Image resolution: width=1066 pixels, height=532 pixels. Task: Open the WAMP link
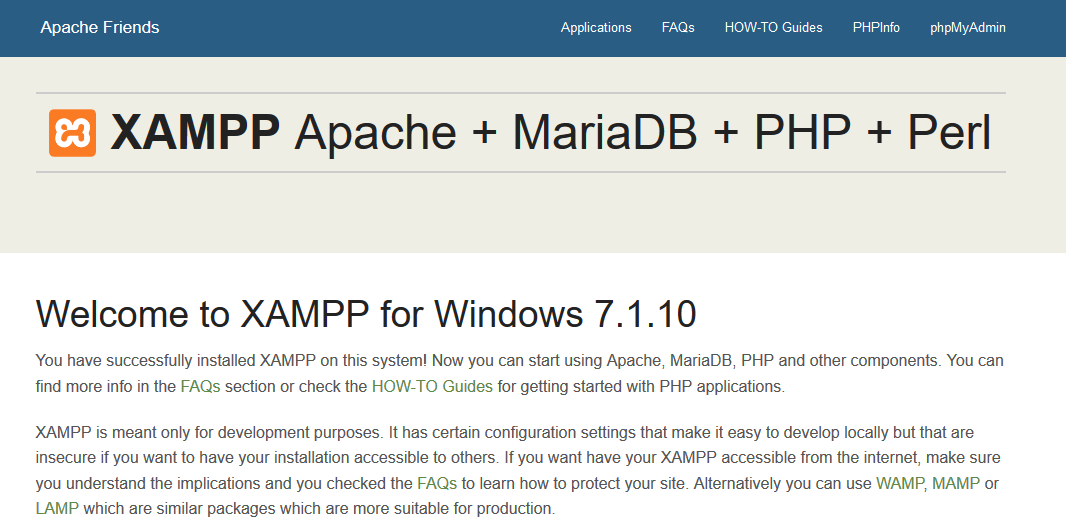pos(900,484)
